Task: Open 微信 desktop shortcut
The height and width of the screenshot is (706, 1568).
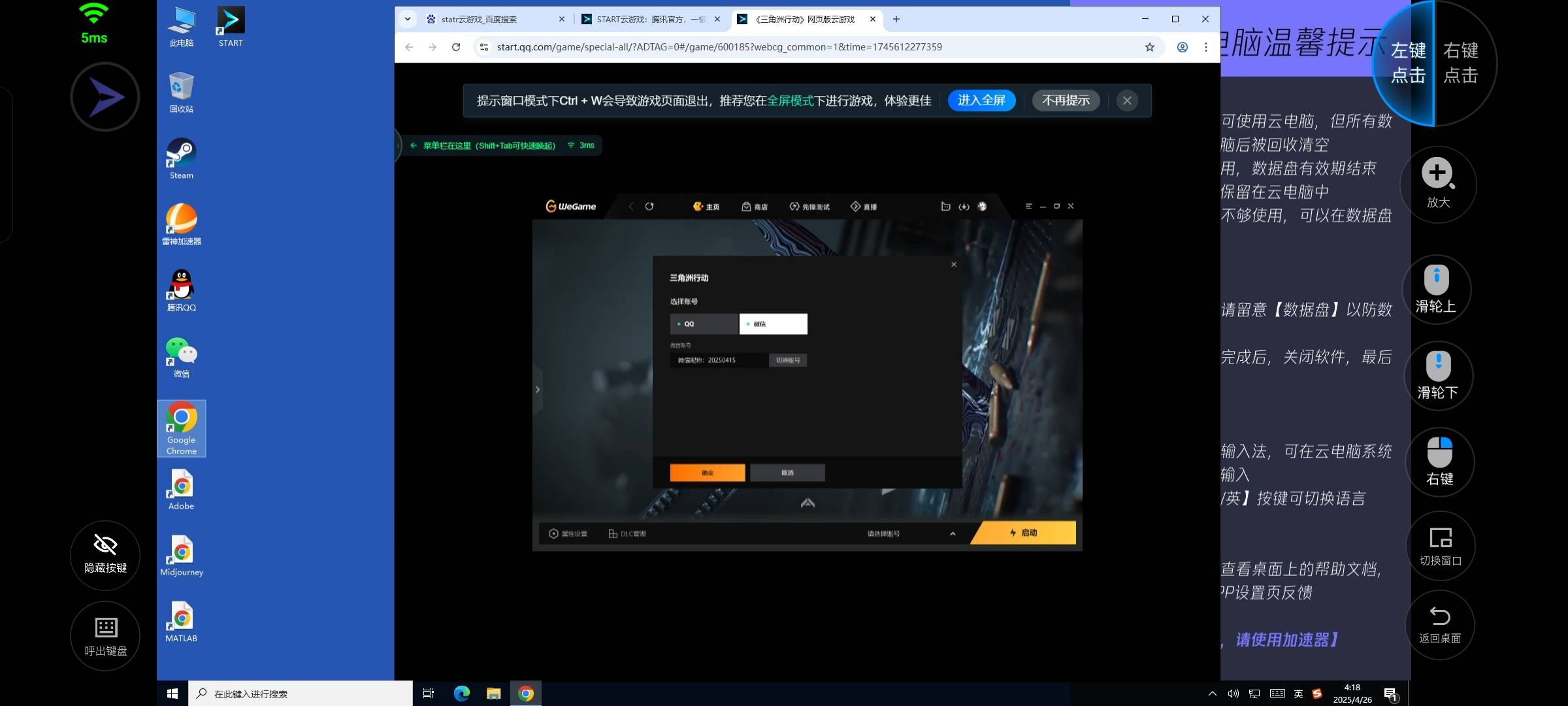Action: coord(182,358)
